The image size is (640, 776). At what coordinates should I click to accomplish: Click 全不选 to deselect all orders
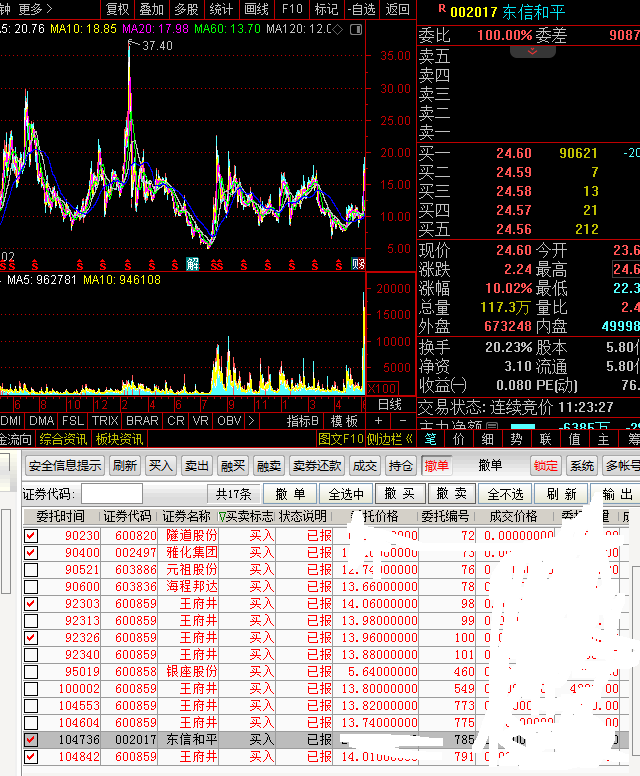(x=505, y=494)
